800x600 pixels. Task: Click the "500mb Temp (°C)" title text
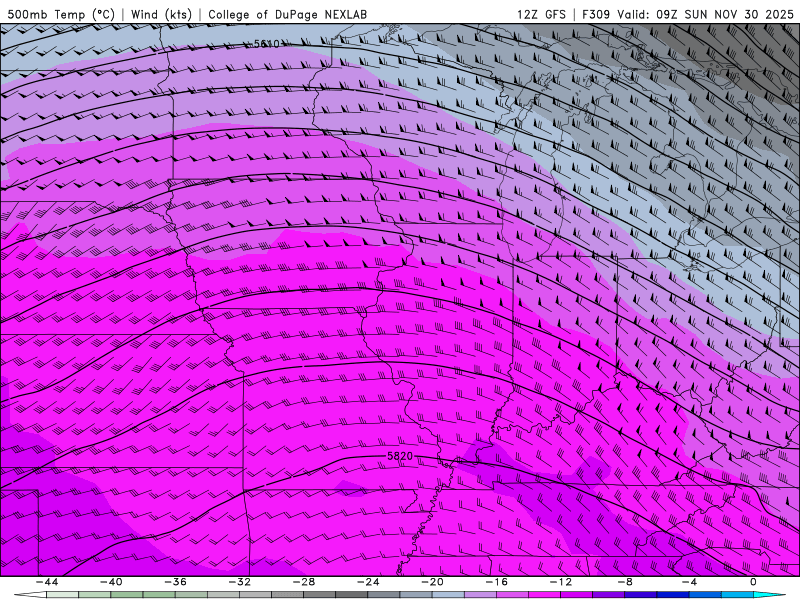click(x=61, y=14)
